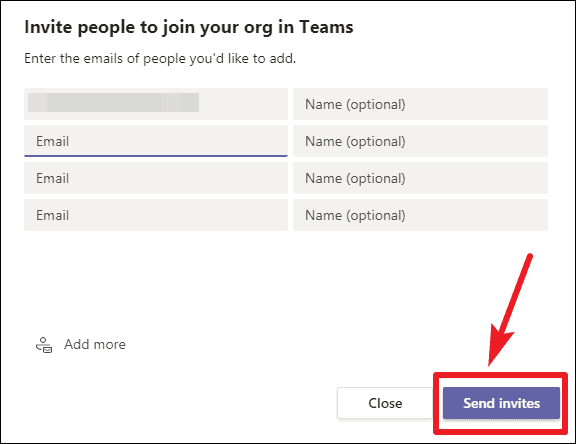Image resolution: width=576 pixels, height=444 pixels.
Task: Click the red arrow annotation
Action: coord(510,310)
